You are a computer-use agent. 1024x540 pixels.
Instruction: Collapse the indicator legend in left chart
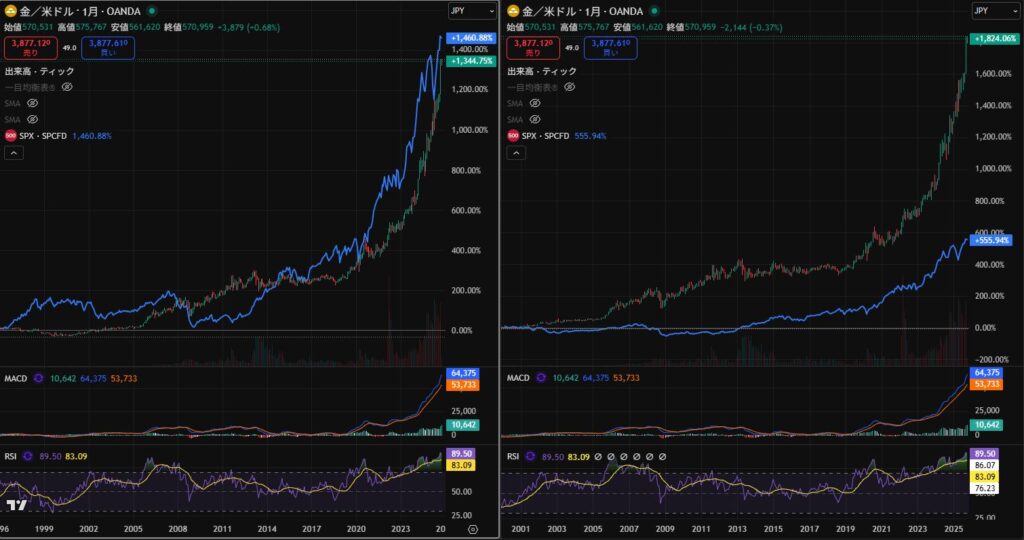pos(14,153)
